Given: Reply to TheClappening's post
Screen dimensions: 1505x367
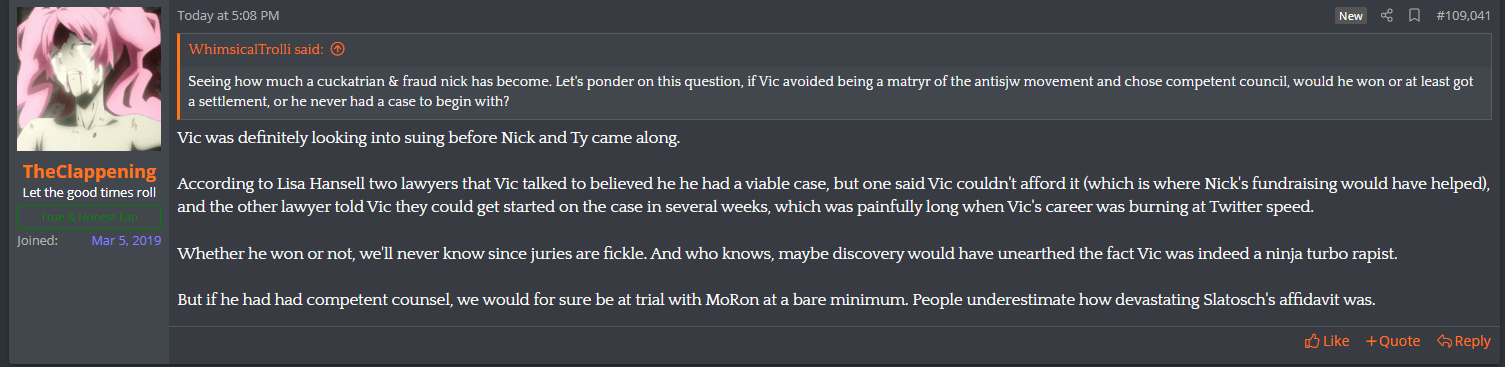Looking at the screenshot, I should 1464,341.
